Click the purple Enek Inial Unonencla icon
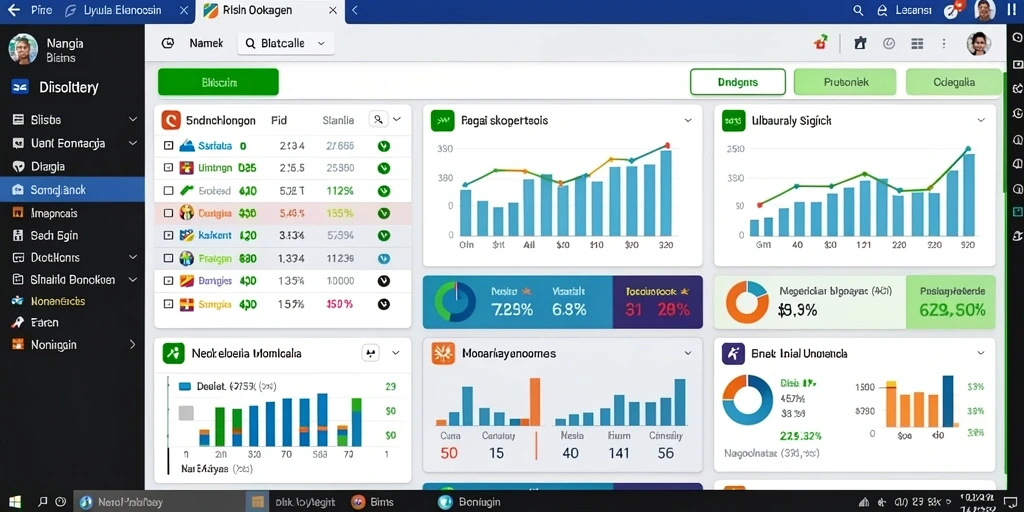 (733, 353)
